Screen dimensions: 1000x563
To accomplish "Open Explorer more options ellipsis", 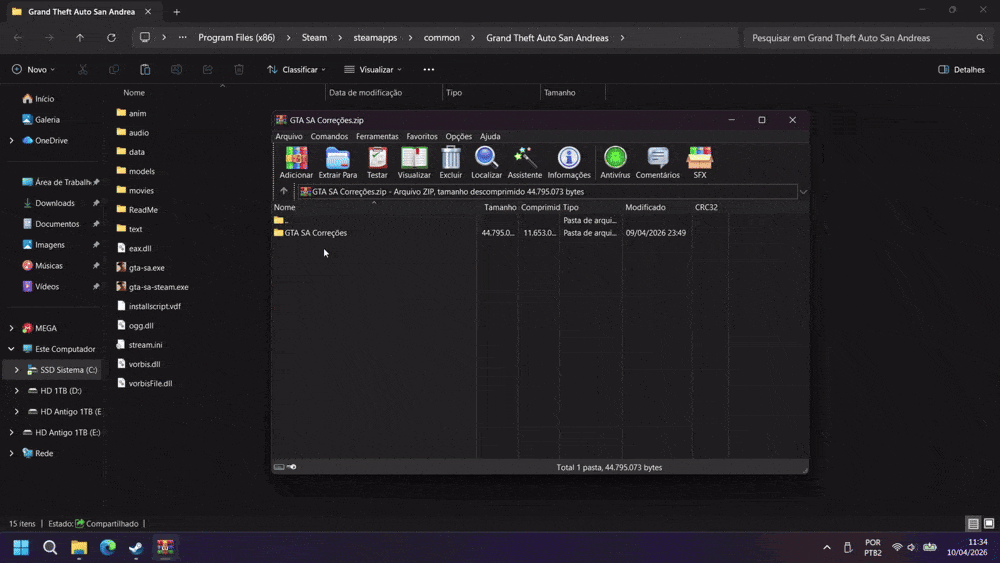I will 429,69.
